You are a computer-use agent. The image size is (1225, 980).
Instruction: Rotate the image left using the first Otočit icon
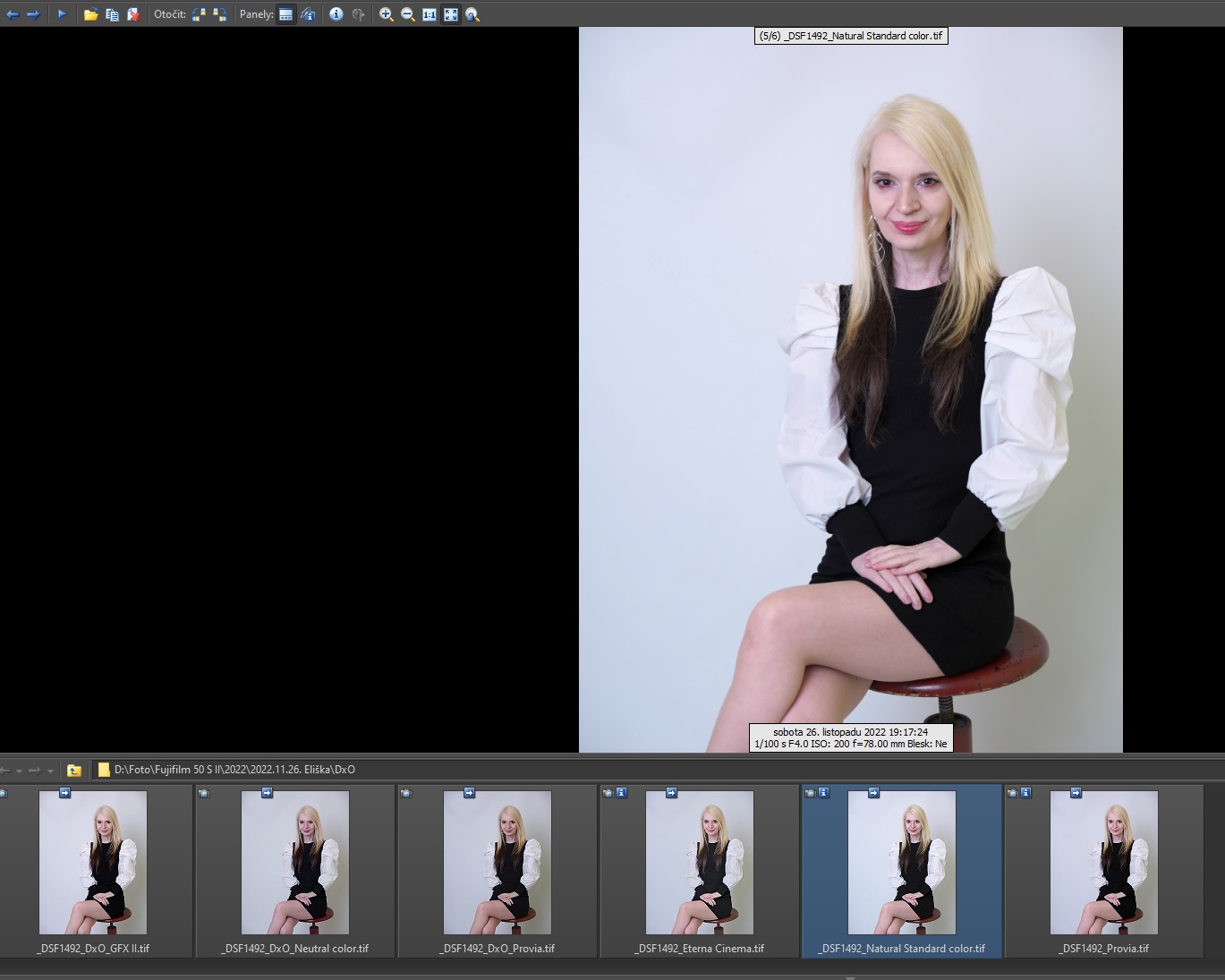[x=199, y=14]
